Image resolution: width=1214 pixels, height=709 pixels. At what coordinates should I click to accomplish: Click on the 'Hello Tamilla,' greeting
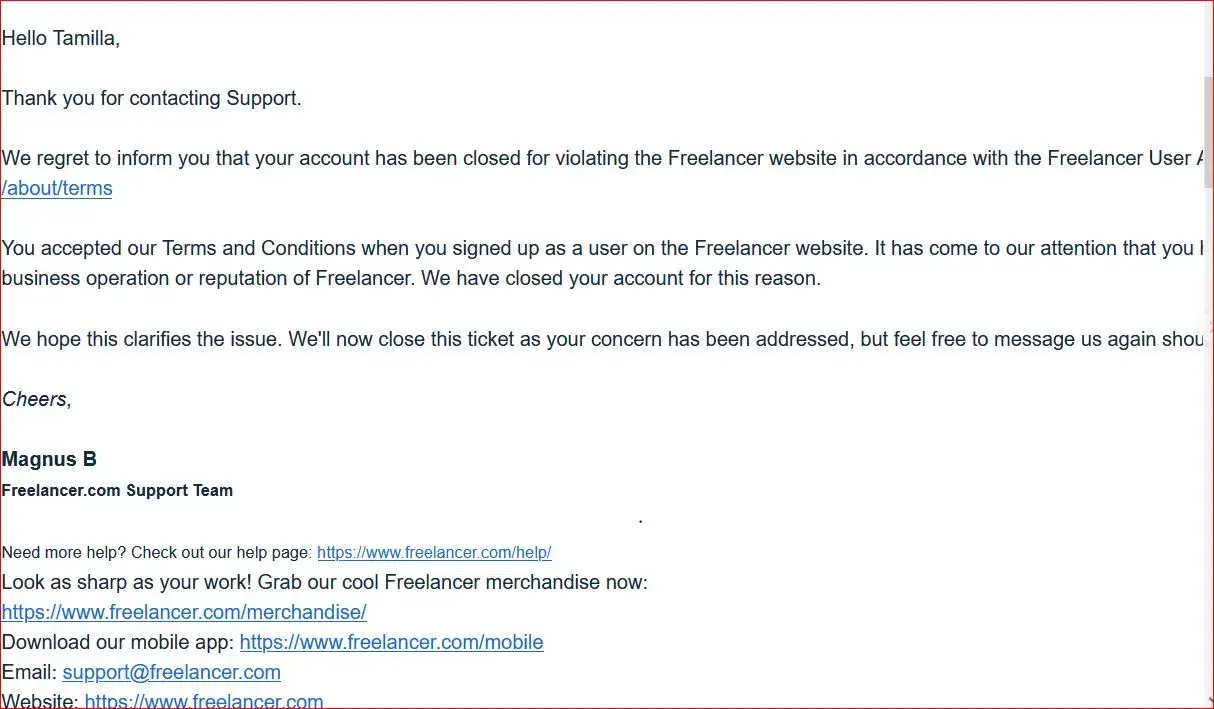click(61, 38)
